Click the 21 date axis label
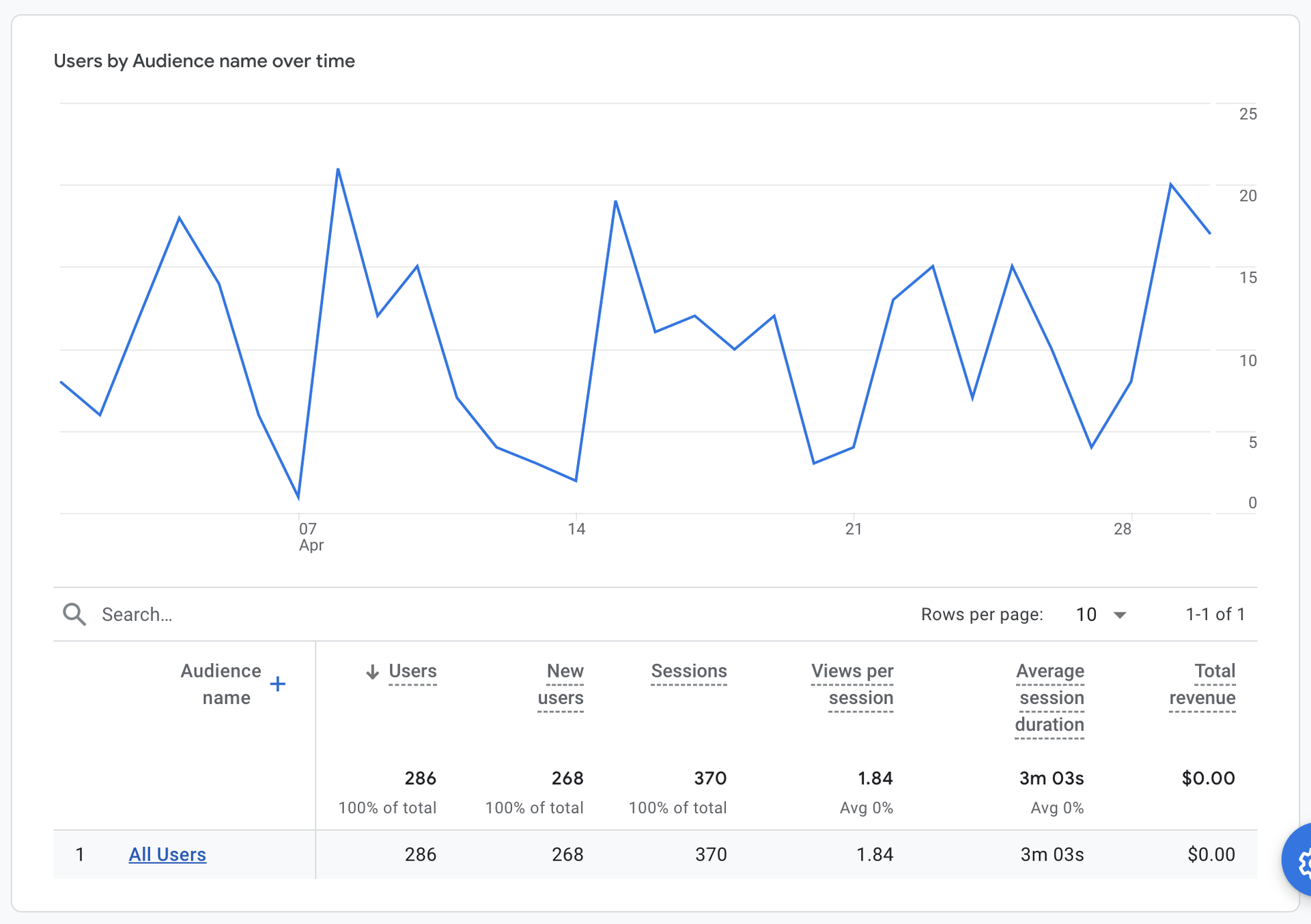This screenshot has height=924, width=1311. tap(854, 529)
